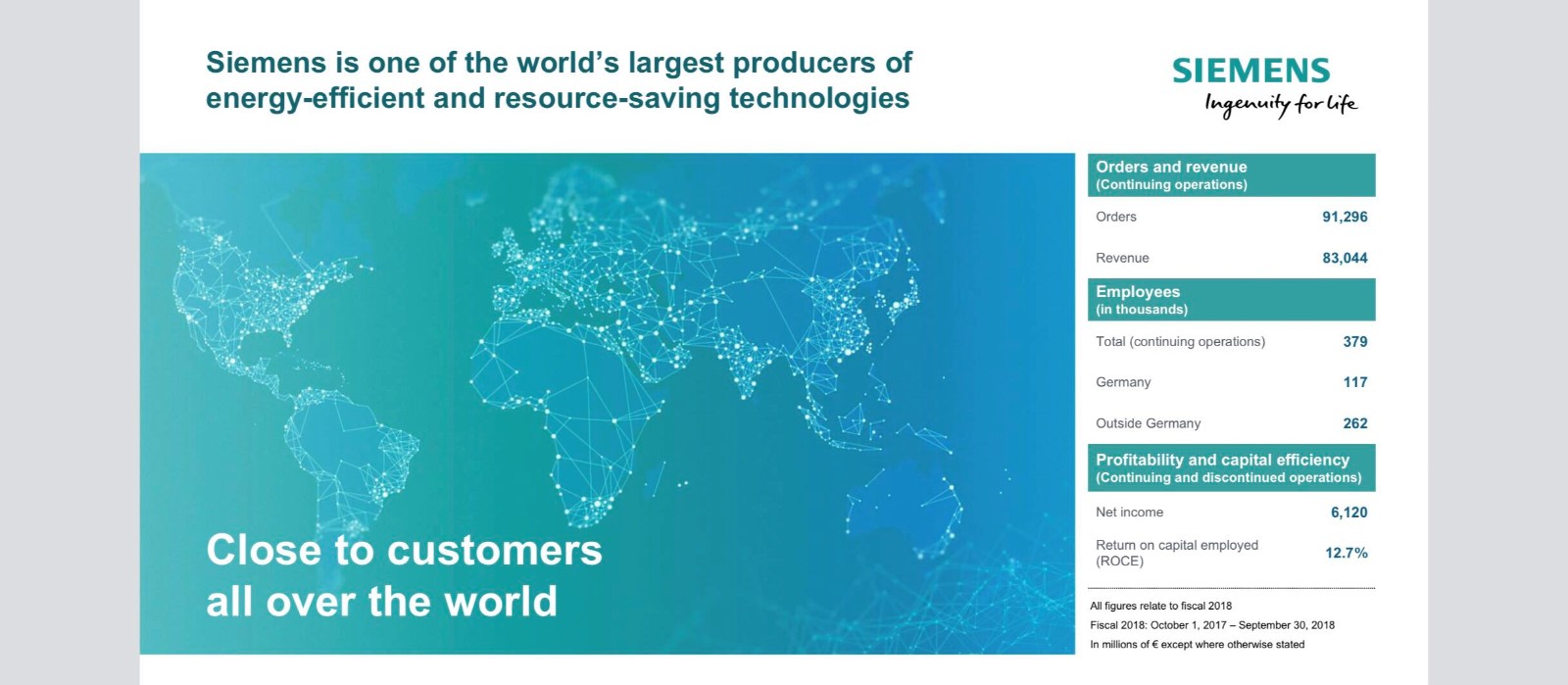This screenshot has width=1568, height=685.
Task: Select the Outside Germany value 262
Action: click(1354, 423)
